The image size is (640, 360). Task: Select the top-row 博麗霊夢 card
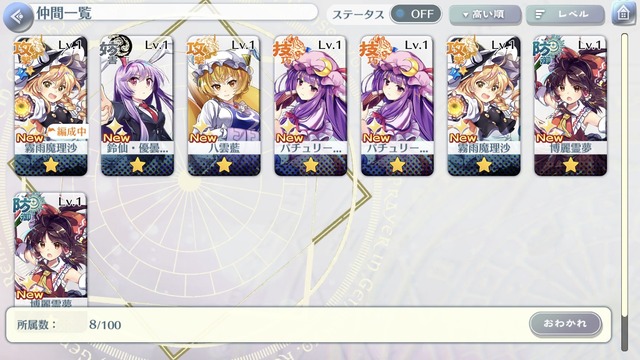tap(570, 106)
